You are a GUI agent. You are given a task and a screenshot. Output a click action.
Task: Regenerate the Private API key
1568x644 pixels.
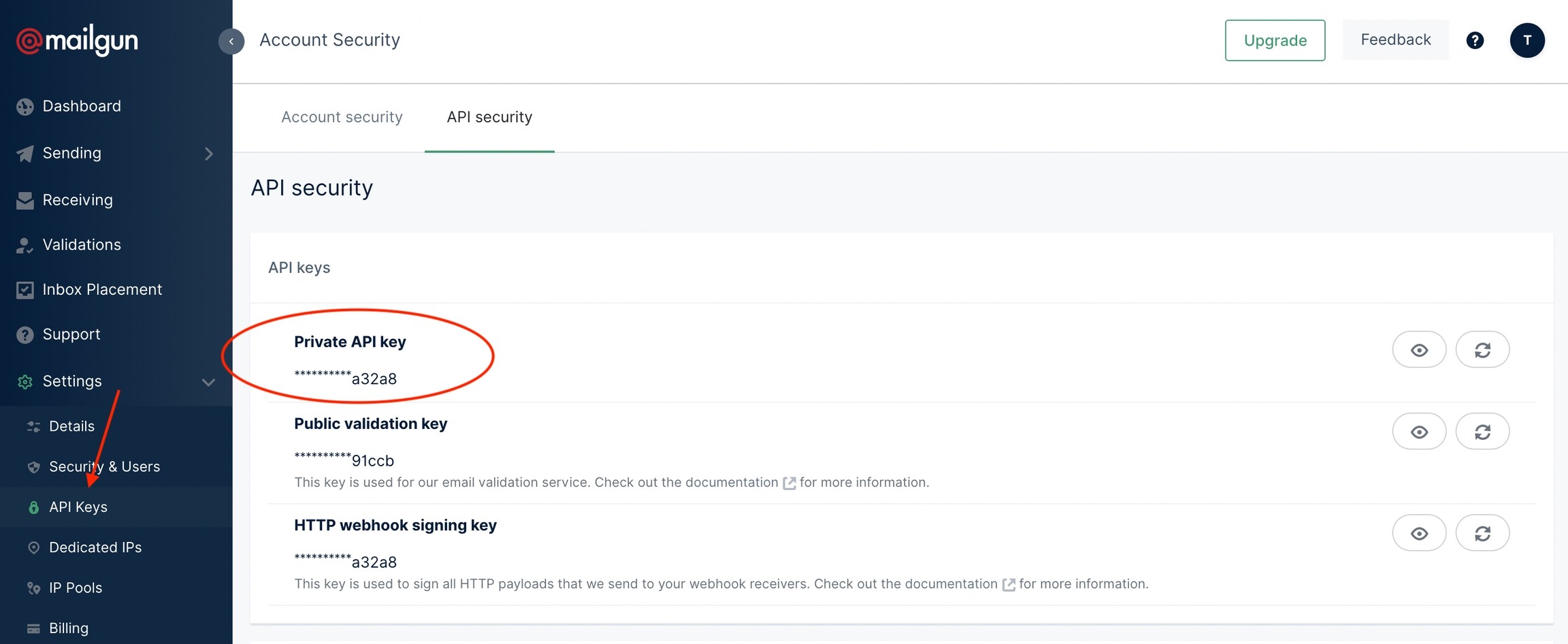pyautogui.click(x=1482, y=350)
